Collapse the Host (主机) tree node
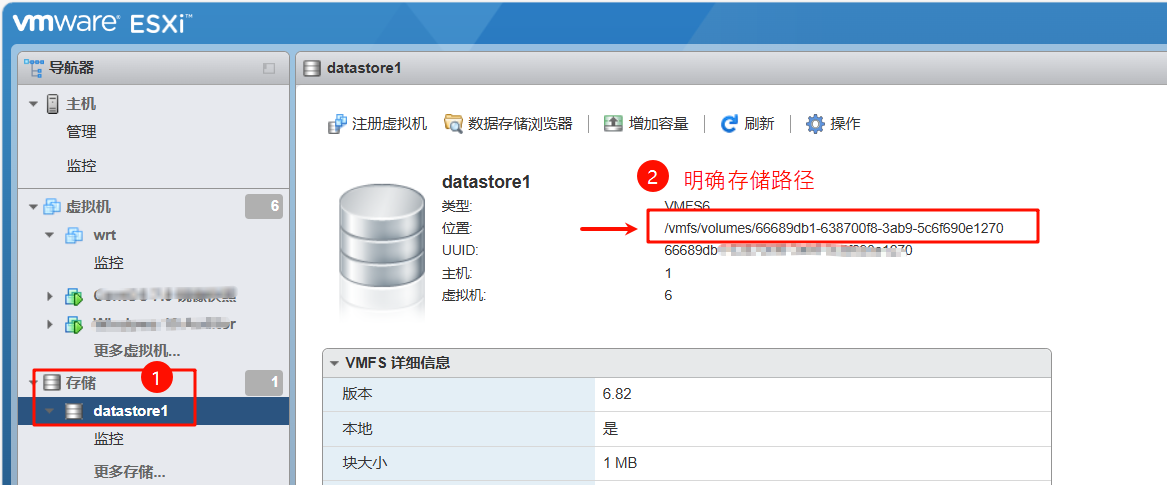Image resolution: width=1167 pixels, height=485 pixels. [33, 104]
